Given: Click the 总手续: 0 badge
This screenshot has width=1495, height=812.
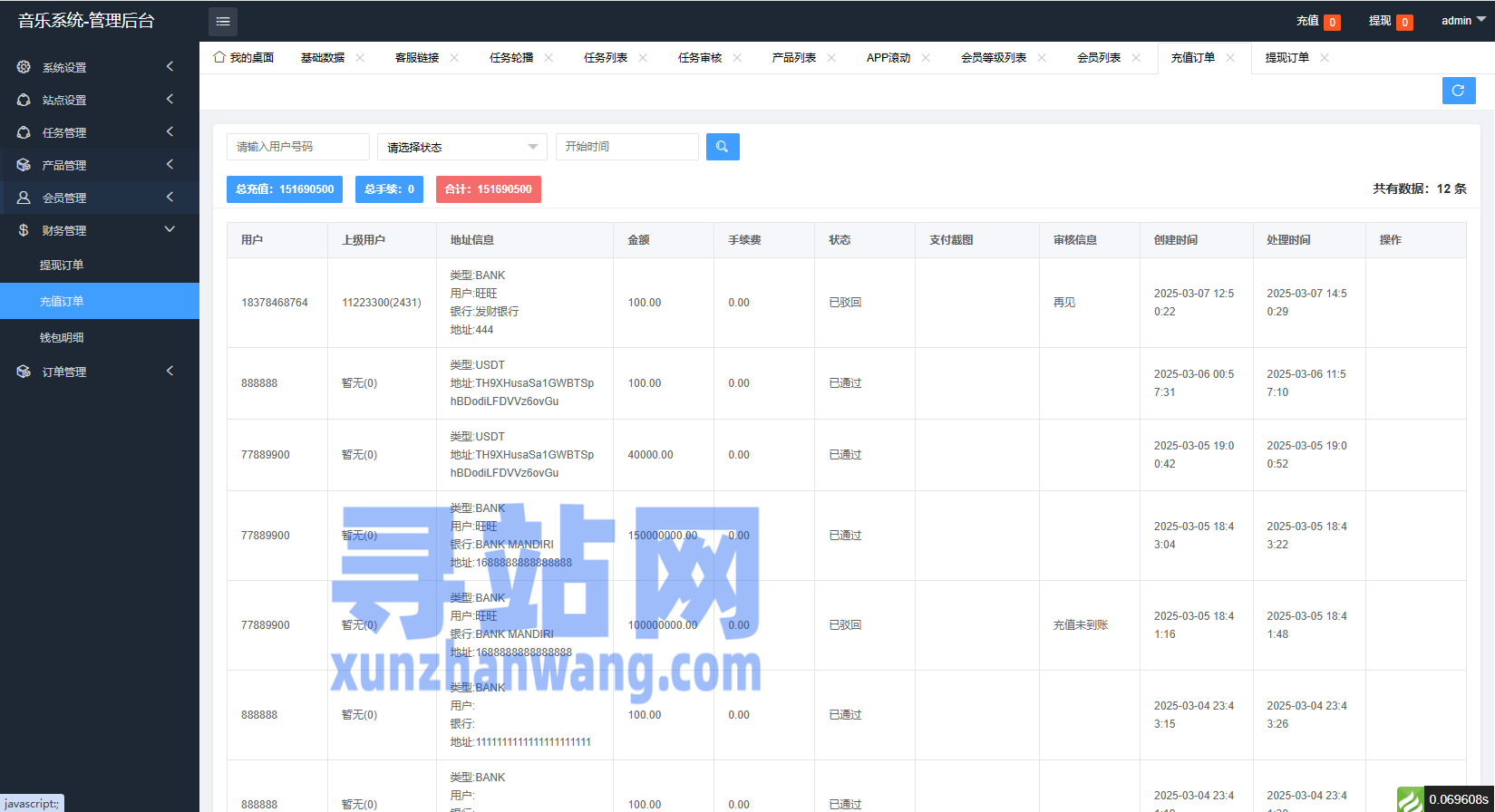Looking at the screenshot, I should (389, 189).
